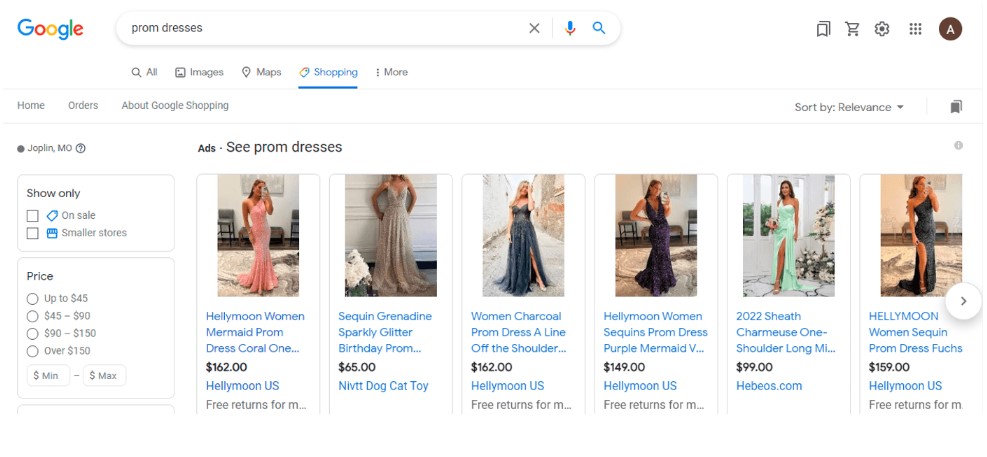The width and height of the screenshot is (987, 457).
Task: Visit Hebeos.com store link
Action: 769,386
